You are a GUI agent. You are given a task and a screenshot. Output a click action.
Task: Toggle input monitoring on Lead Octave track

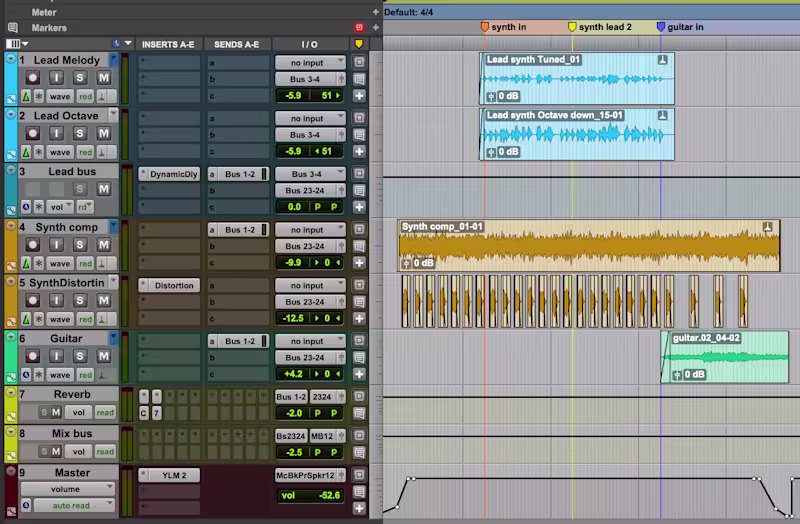click(56, 134)
